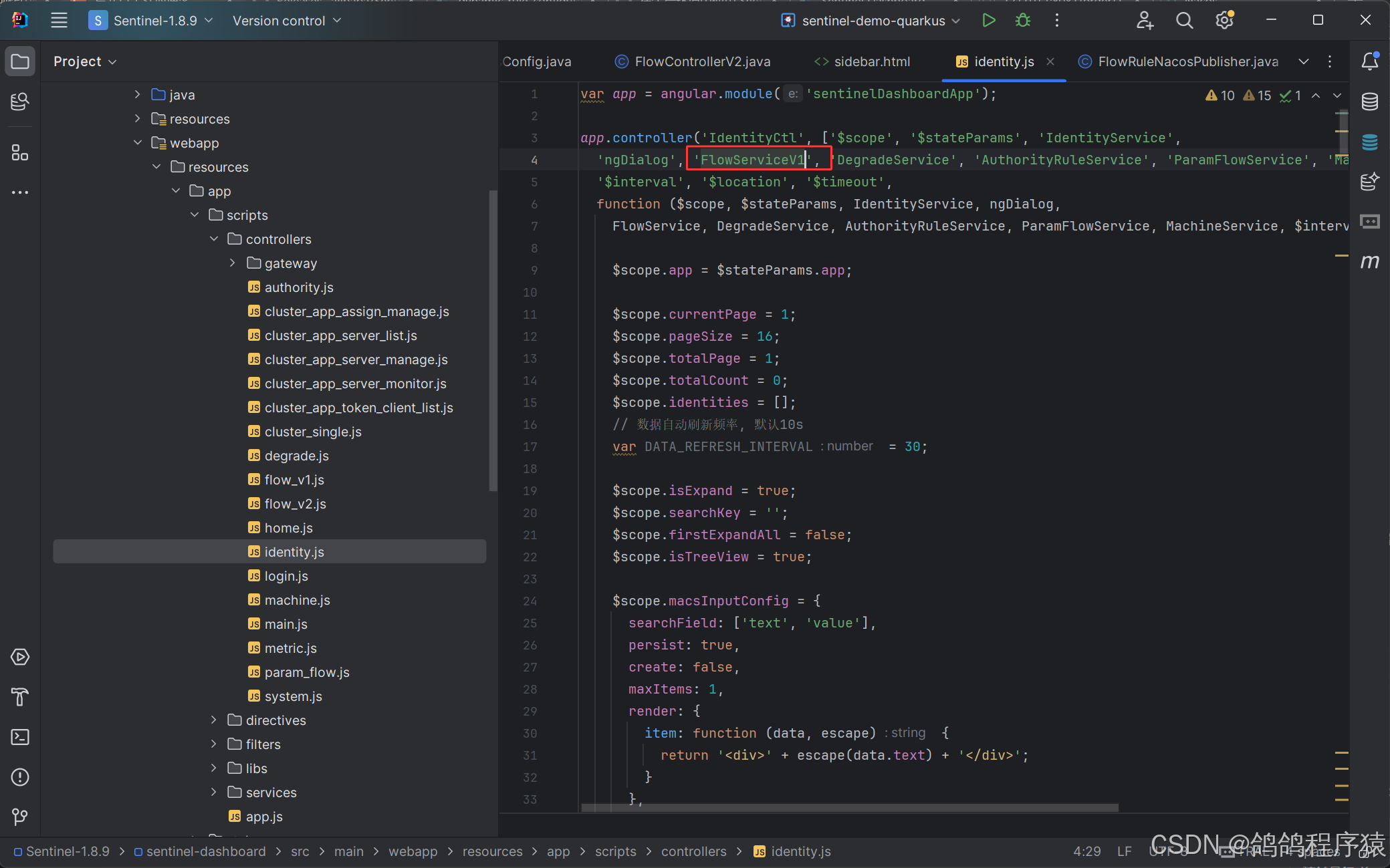Click the webapp breadcrumb in navigation bar
This screenshot has width=1390, height=868.
[x=413, y=851]
